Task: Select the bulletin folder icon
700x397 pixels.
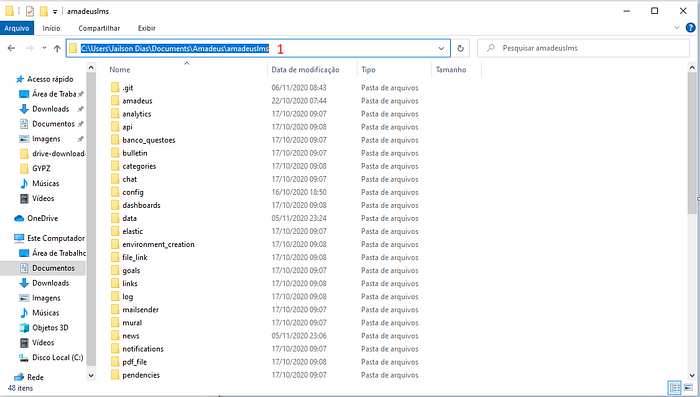Action: tap(115, 153)
